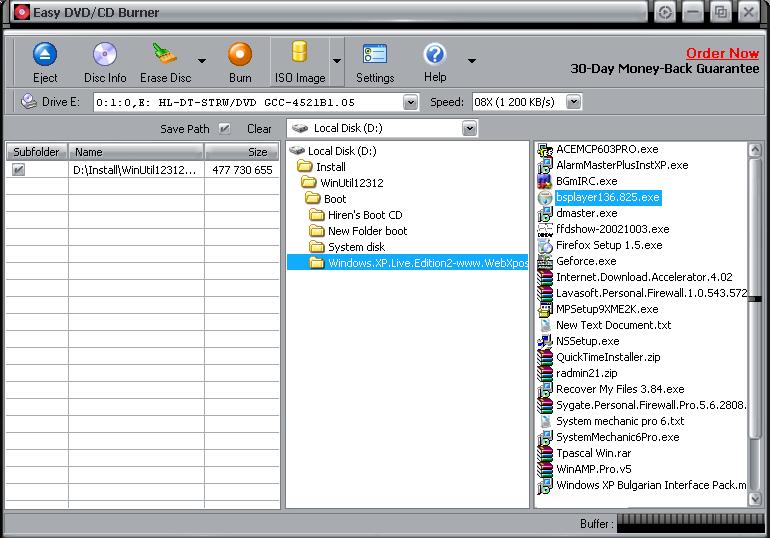Select Local Disk (D:) tree root
The height and width of the screenshot is (538, 770).
point(342,151)
